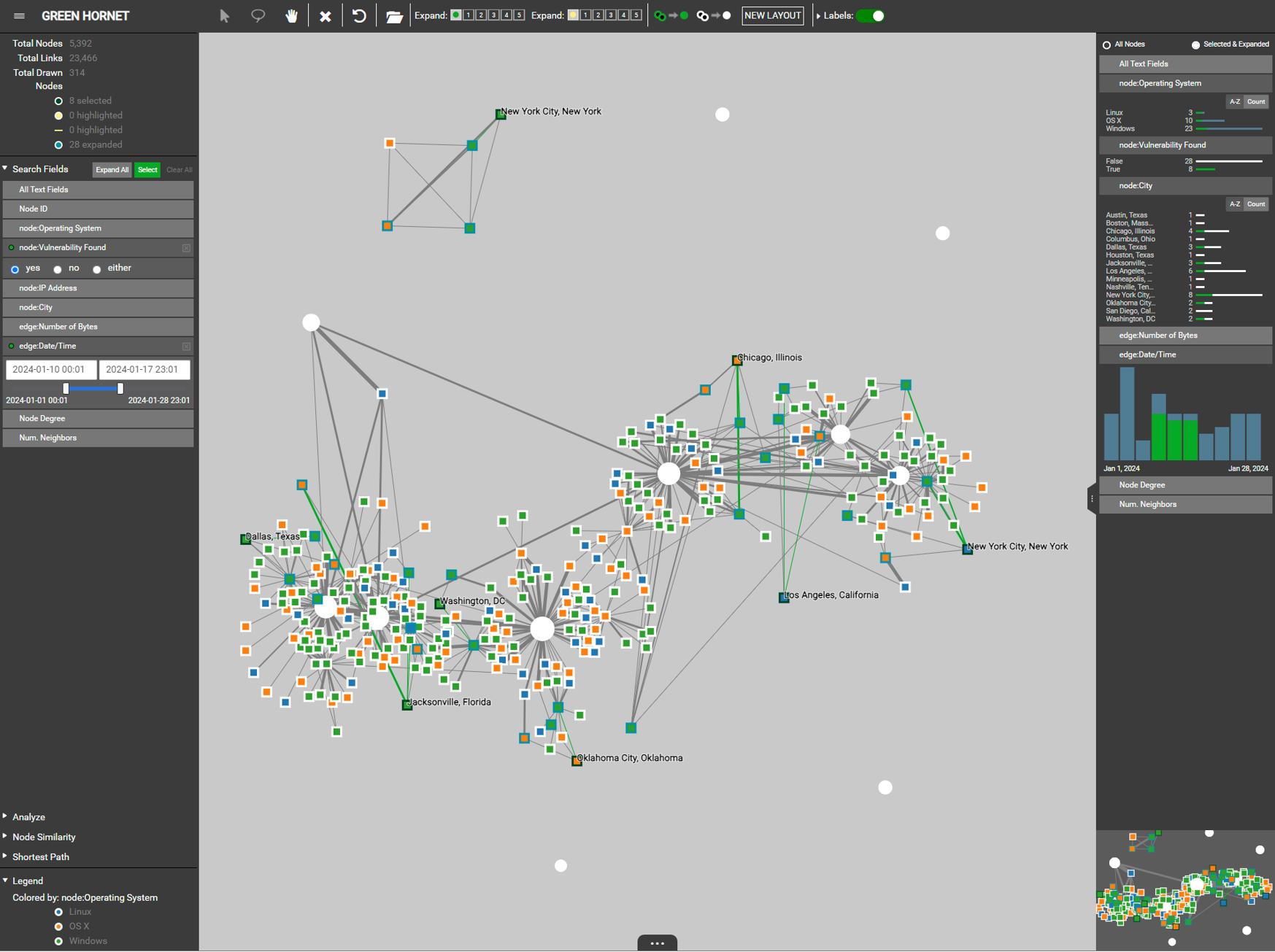The height and width of the screenshot is (952, 1275).
Task: Click the X clear icon in toolbar
Action: (x=326, y=16)
